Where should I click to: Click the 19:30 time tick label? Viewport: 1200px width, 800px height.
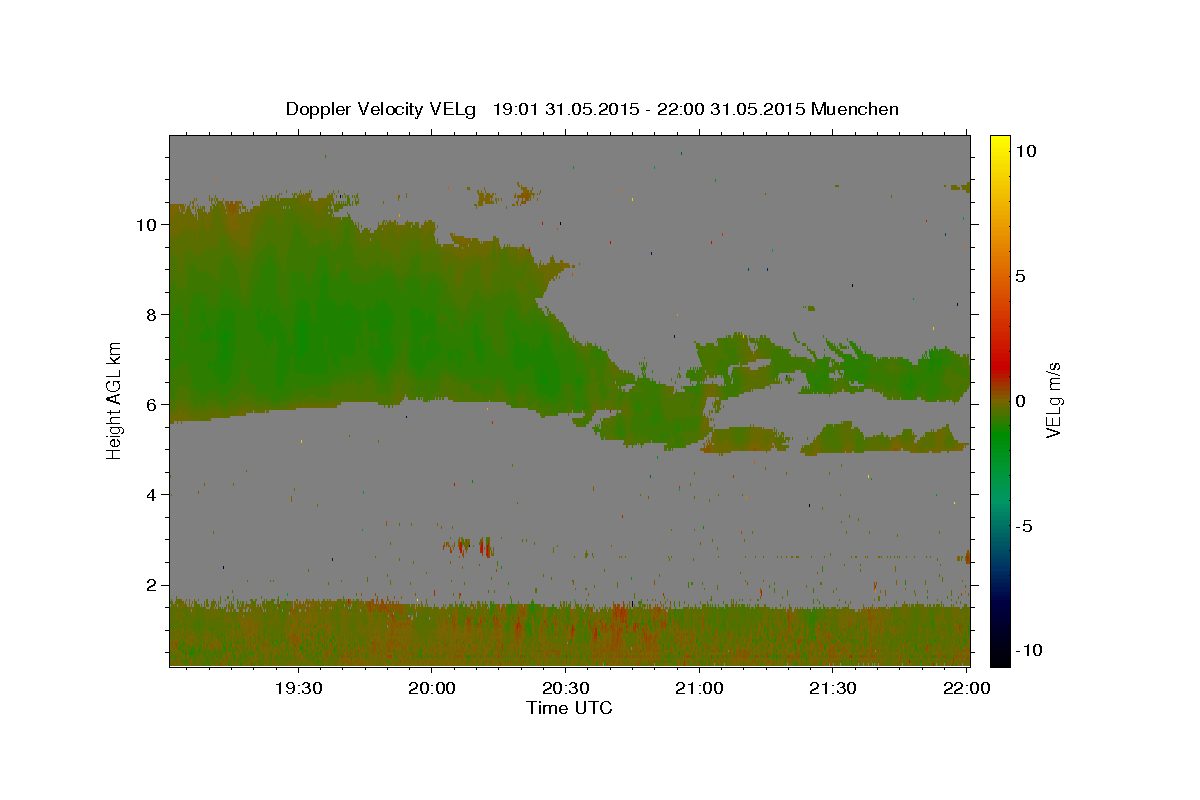(298, 688)
